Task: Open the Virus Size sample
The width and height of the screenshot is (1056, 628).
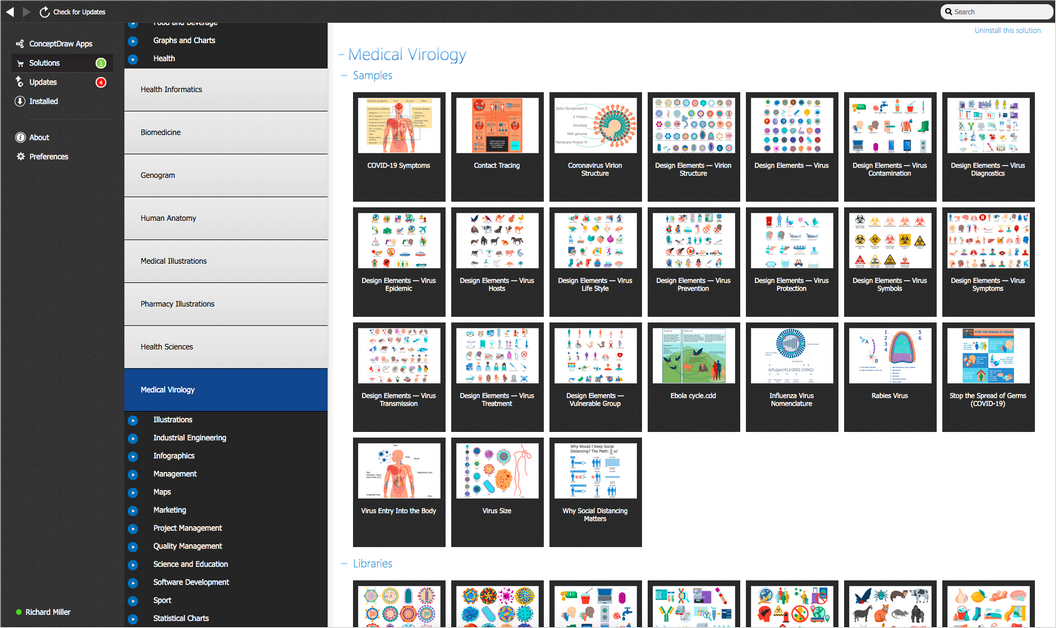Action: pyautogui.click(x=497, y=493)
